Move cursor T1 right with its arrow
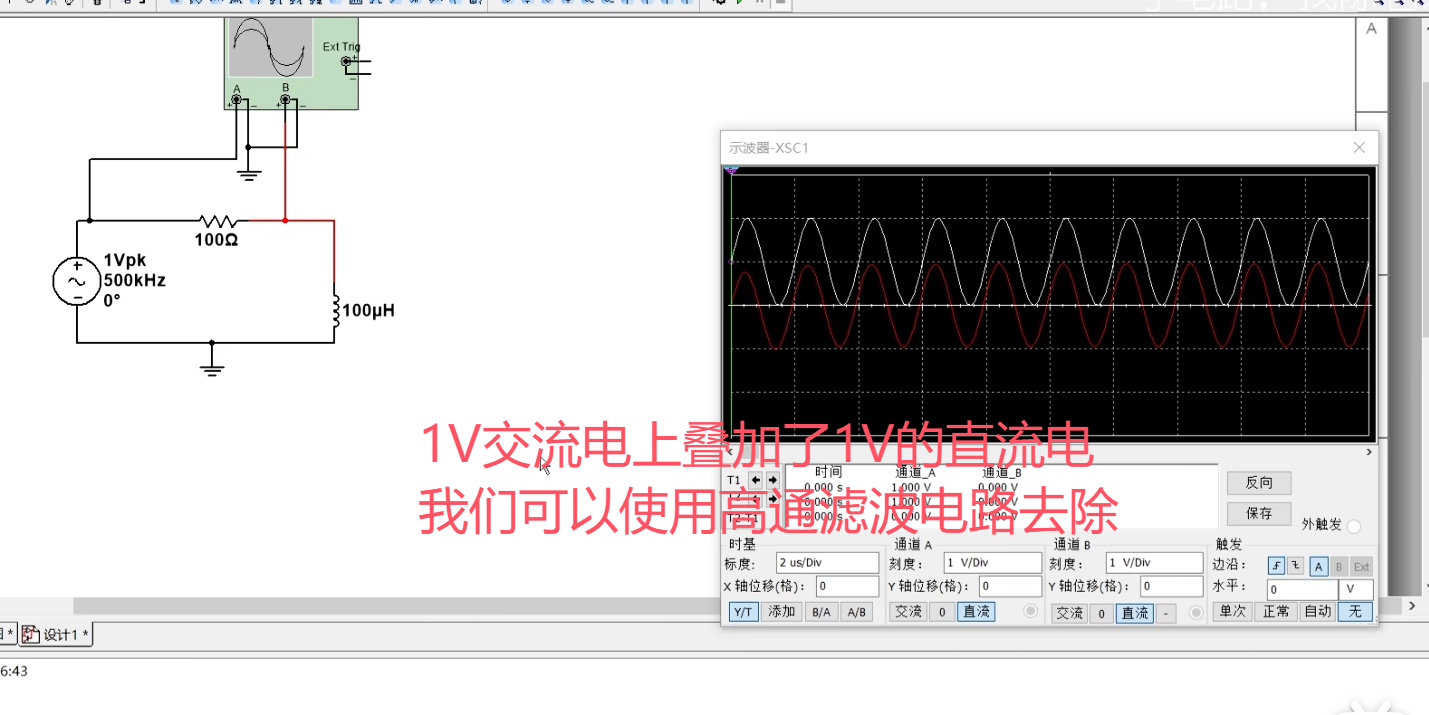 pos(772,480)
